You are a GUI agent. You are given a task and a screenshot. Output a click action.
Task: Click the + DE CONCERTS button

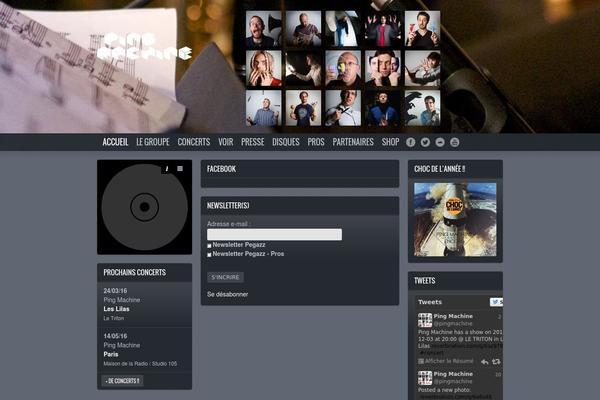click(x=123, y=381)
